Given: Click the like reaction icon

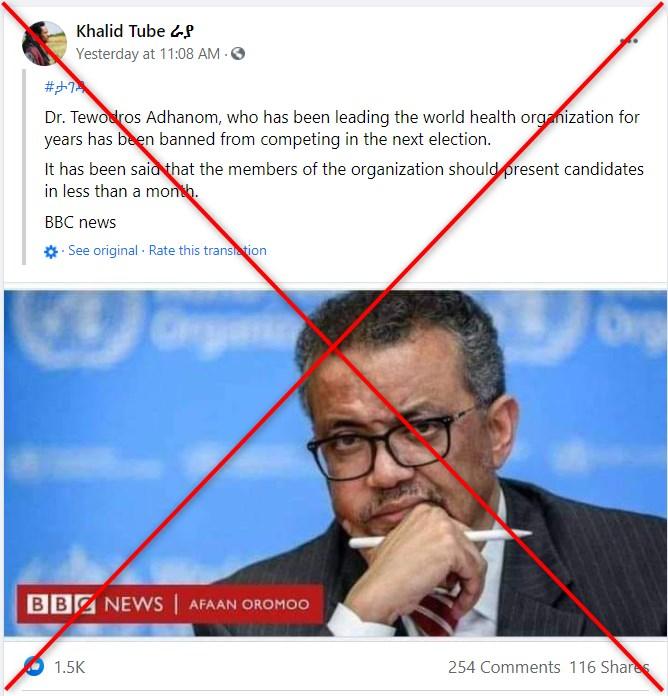Looking at the screenshot, I should [34, 666].
